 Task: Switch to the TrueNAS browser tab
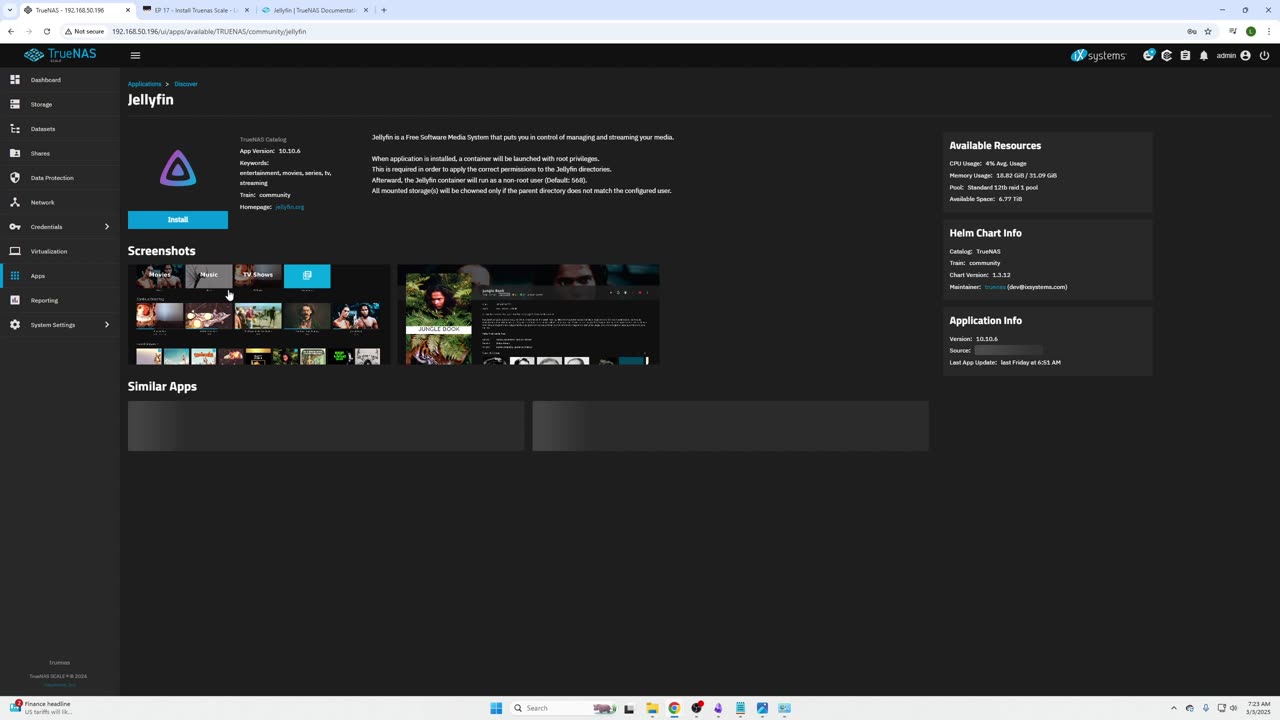tap(77, 10)
